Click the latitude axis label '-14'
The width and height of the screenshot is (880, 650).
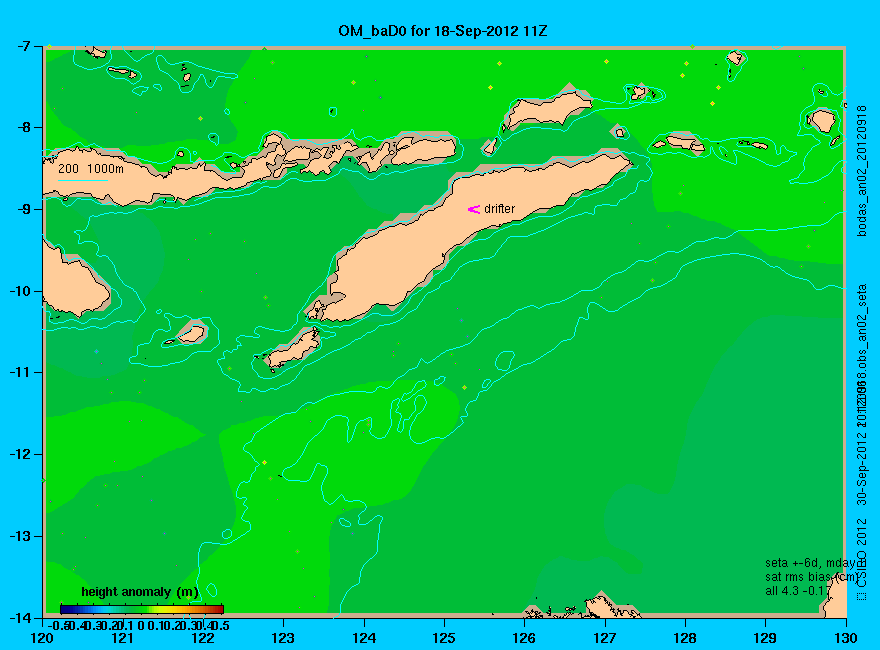point(21,618)
